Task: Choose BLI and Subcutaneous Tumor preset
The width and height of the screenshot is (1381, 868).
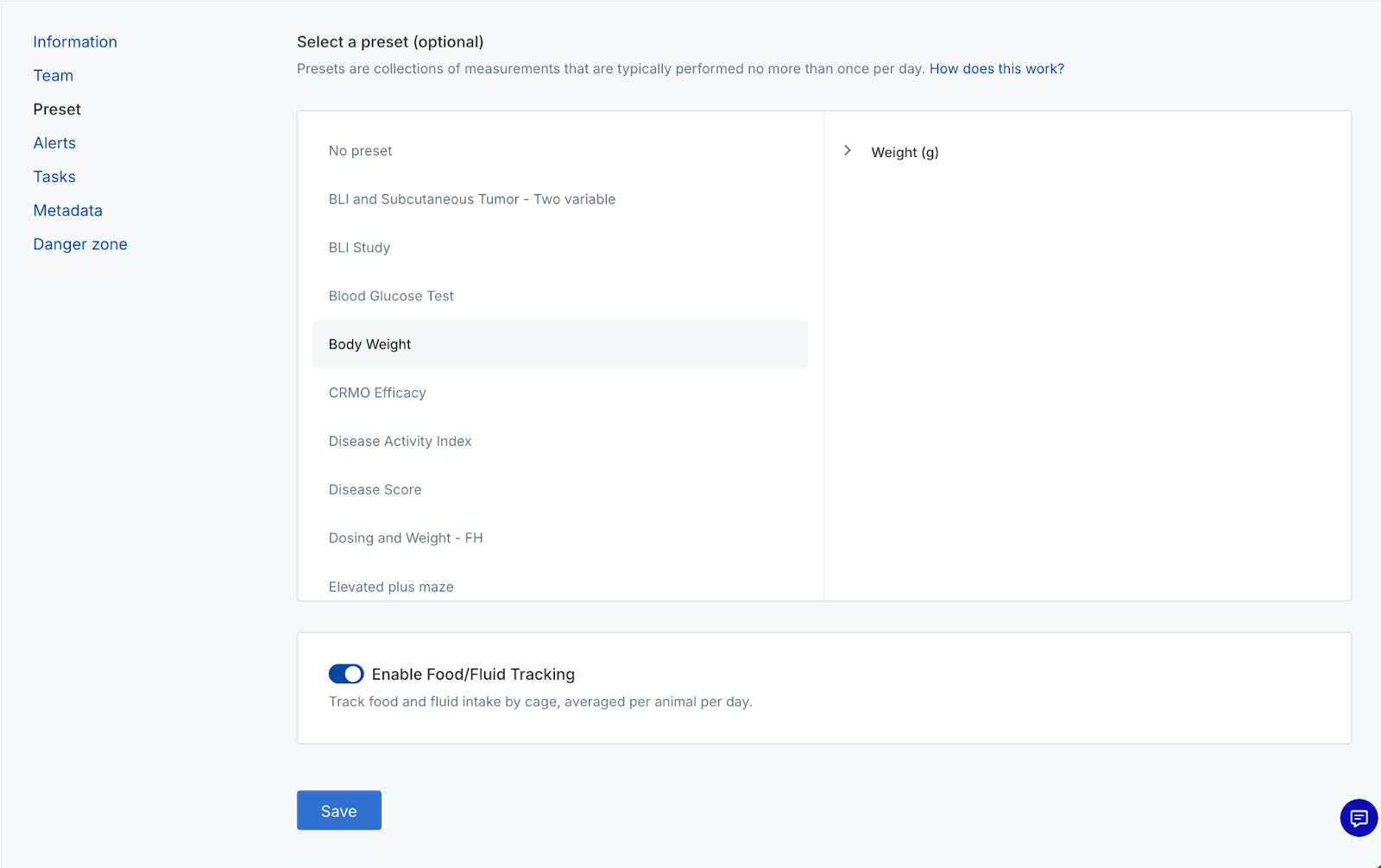Action: click(472, 199)
